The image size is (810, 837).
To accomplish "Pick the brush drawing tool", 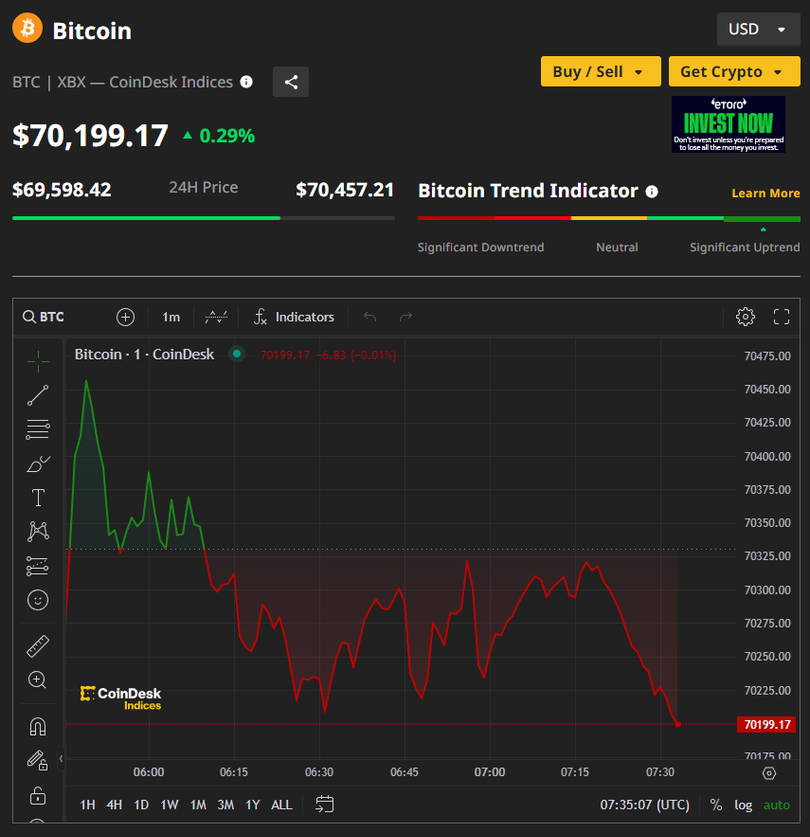I will [38, 464].
